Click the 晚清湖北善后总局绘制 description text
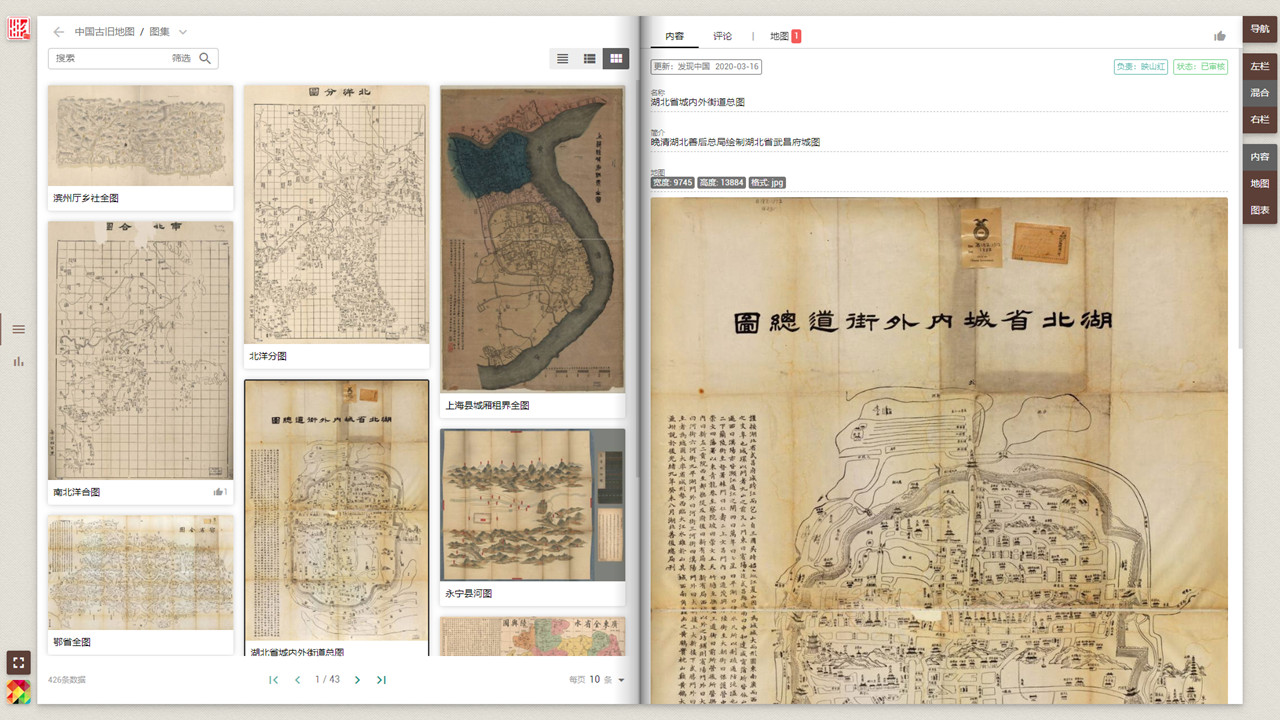 point(736,142)
